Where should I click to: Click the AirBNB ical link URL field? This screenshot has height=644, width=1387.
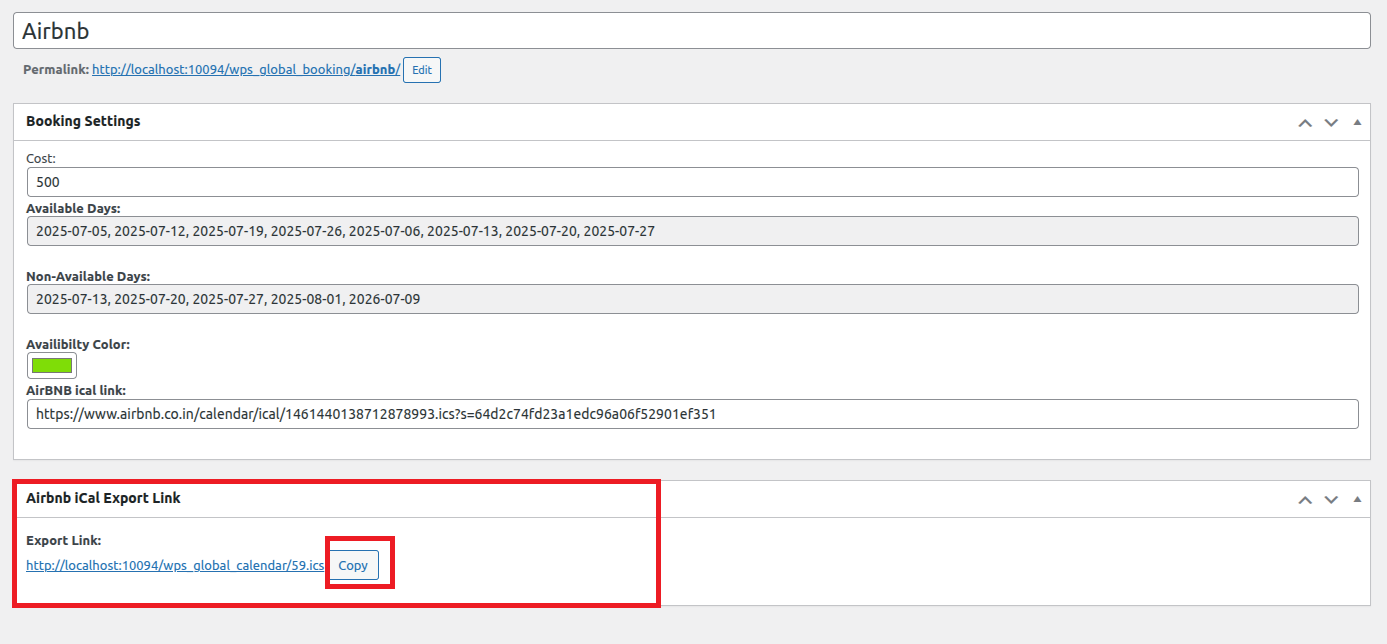point(691,414)
